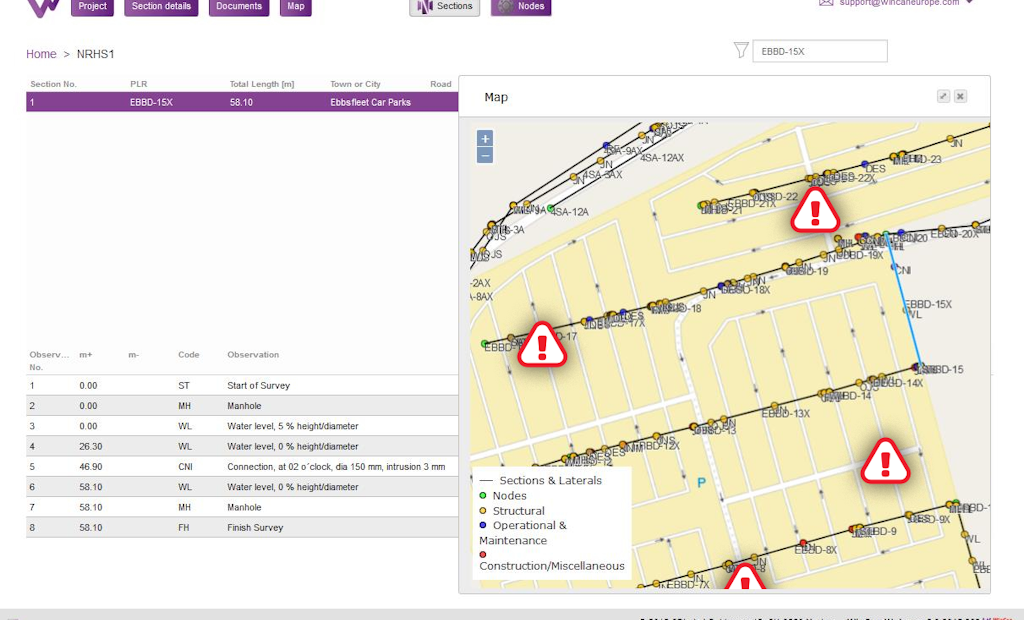Sort by Total Length [m] header
The width and height of the screenshot is (1024, 620).
(262, 84)
